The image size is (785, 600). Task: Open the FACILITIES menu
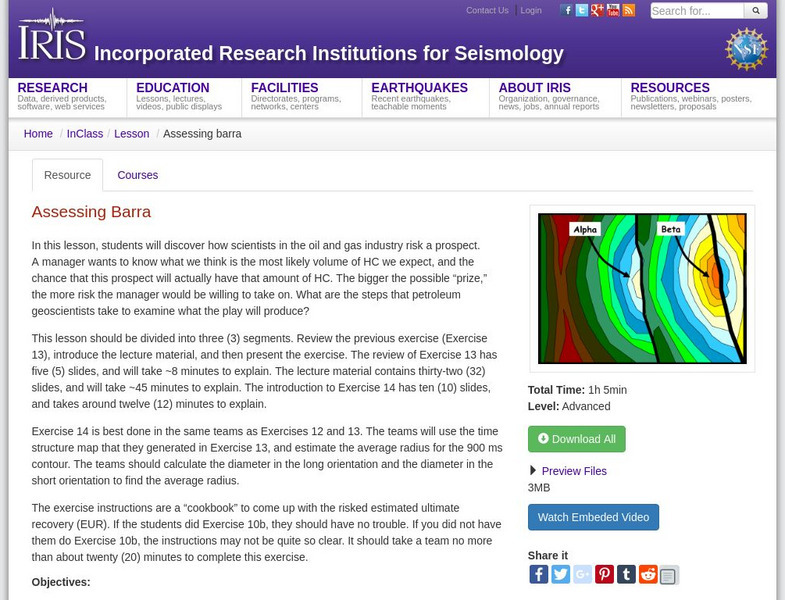pos(284,88)
